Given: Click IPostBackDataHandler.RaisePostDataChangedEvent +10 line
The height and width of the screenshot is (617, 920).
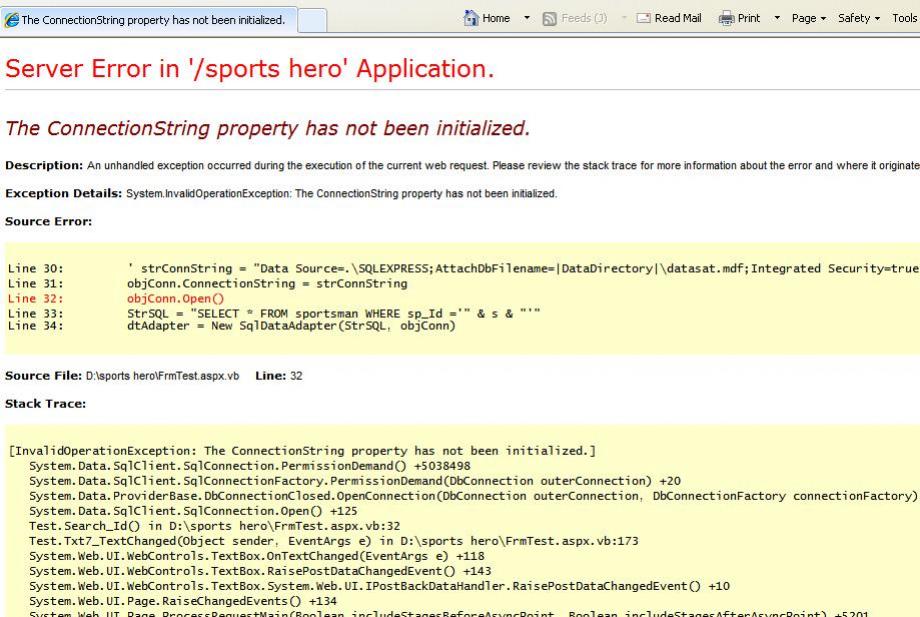Looking at the screenshot, I should pos(380,586).
